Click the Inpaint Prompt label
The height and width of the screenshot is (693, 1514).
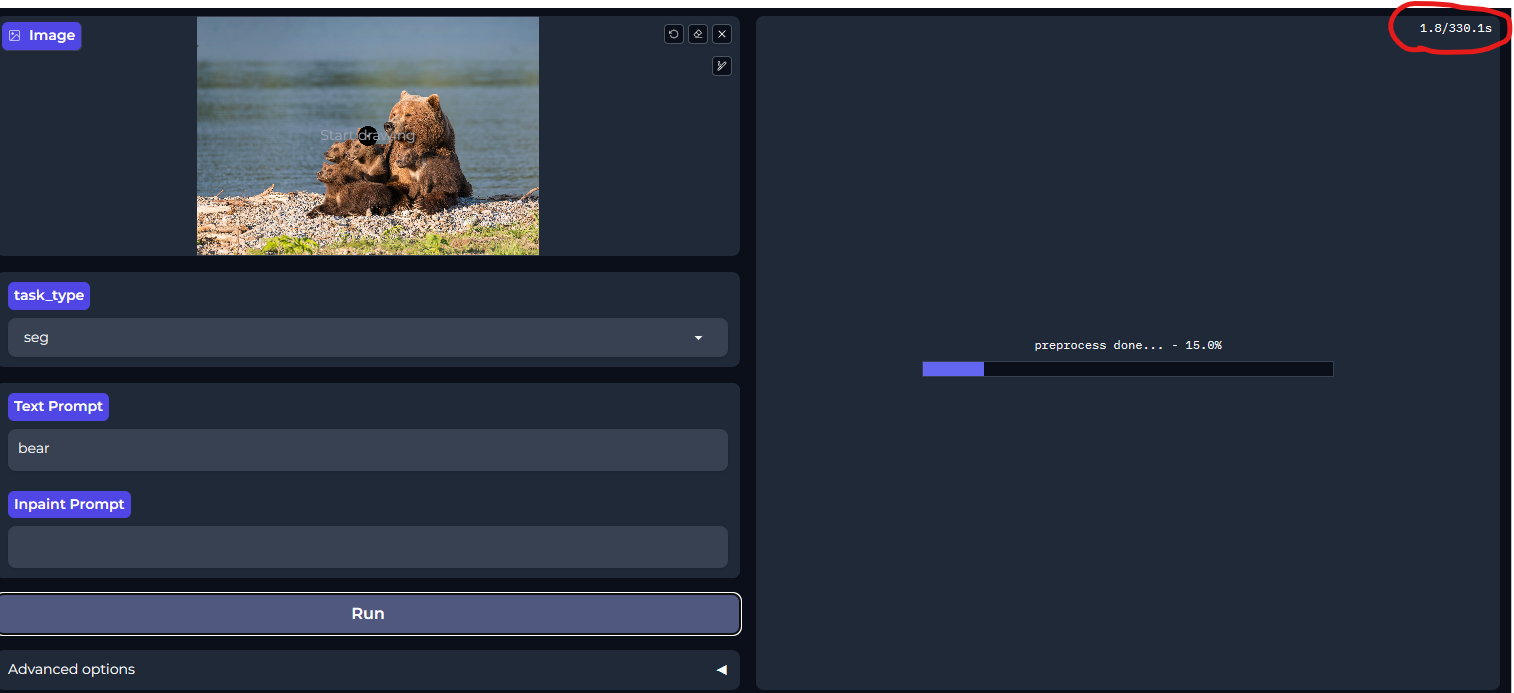68,504
